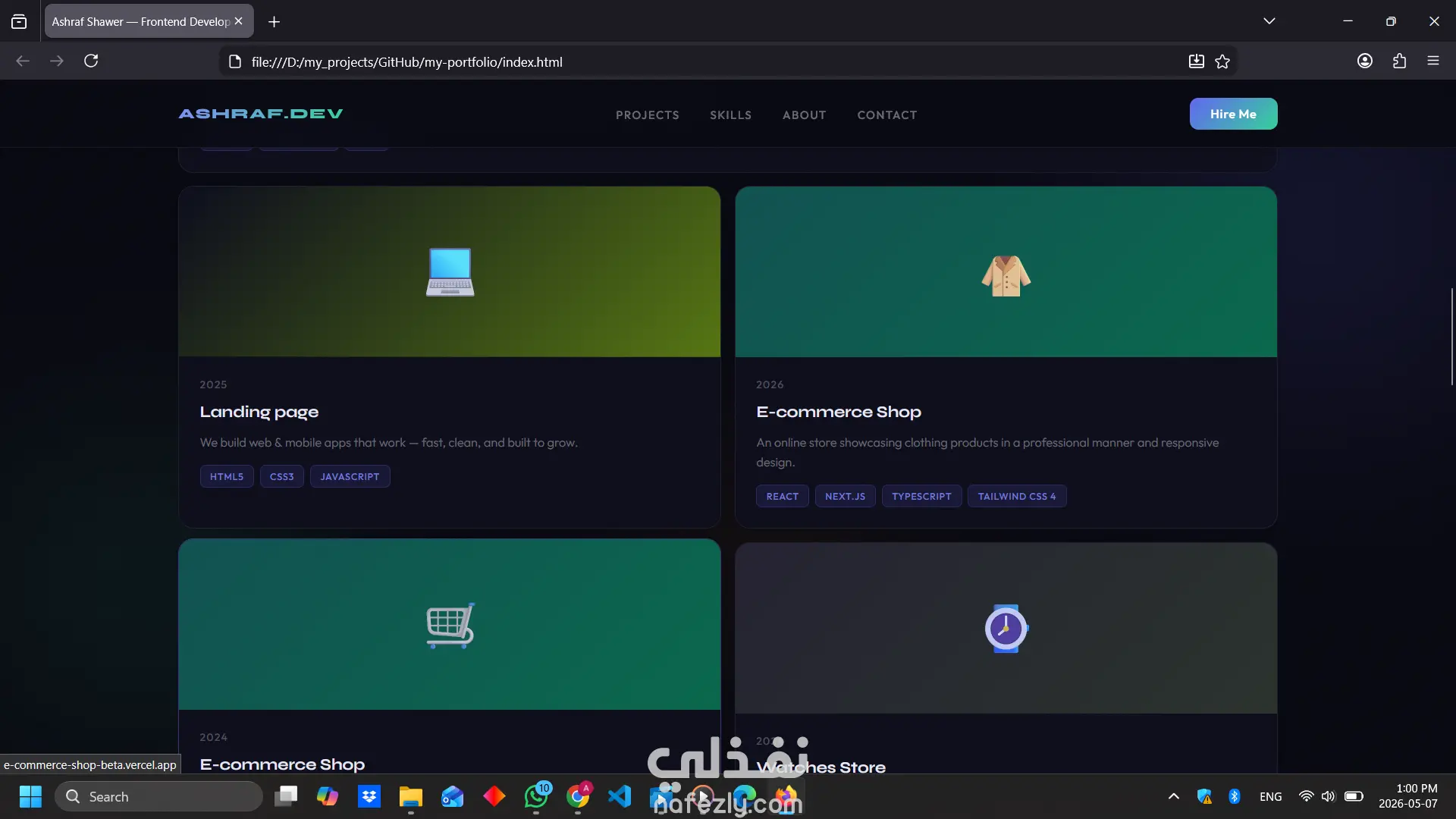The height and width of the screenshot is (819, 1456).
Task: Switch the ENG input language indicator
Action: [x=1271, y=796]
